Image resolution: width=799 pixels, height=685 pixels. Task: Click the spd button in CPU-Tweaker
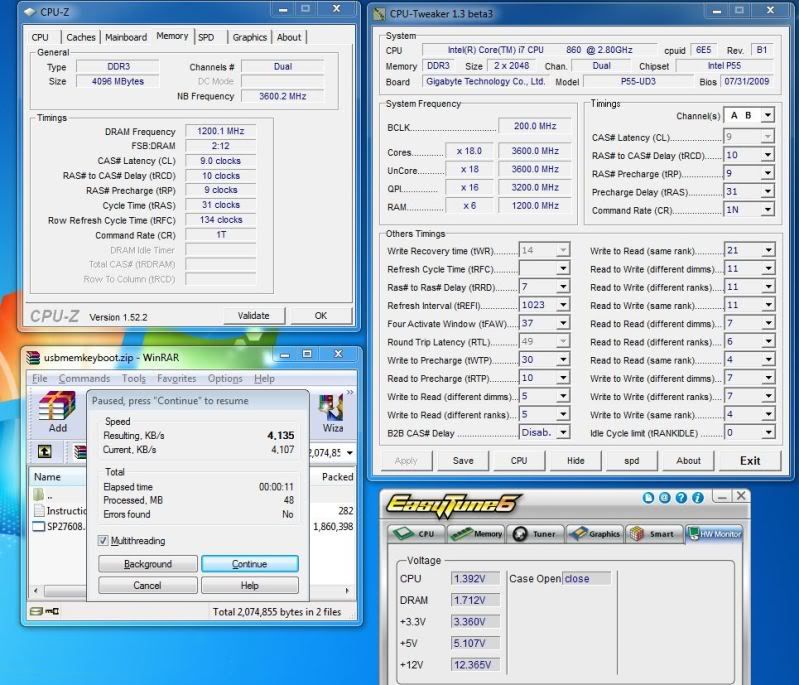(631, 461)
